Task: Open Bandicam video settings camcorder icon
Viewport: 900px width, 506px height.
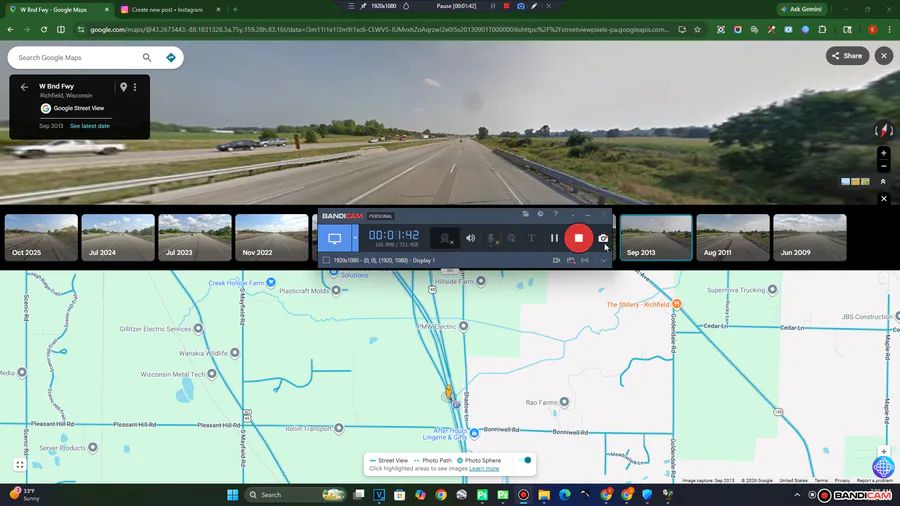Action: point(556,260)
